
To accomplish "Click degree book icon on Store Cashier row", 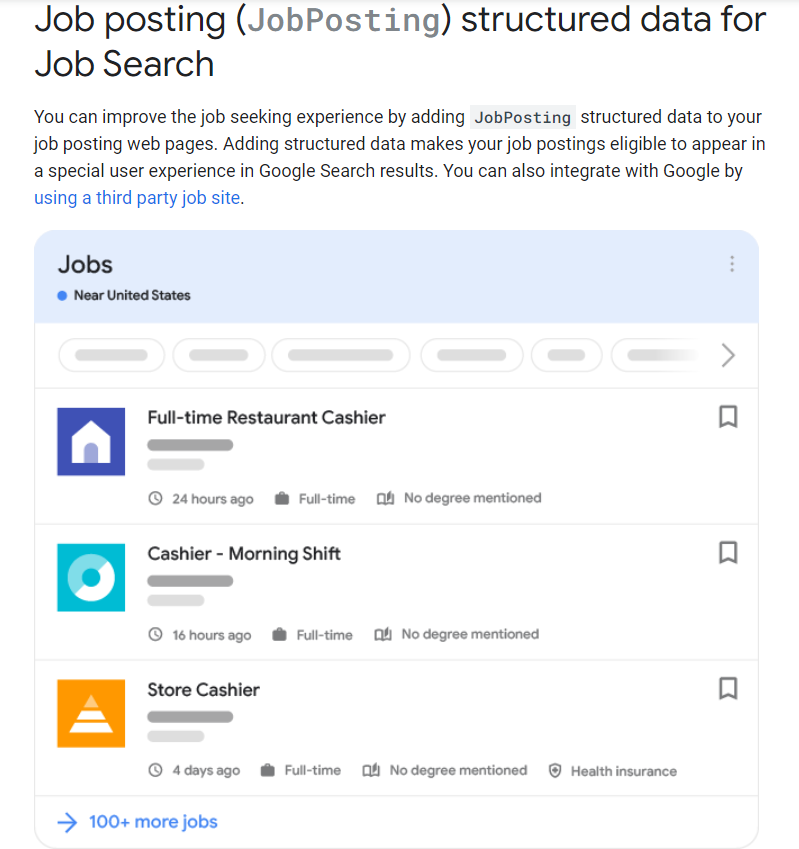I will [371, 770].
